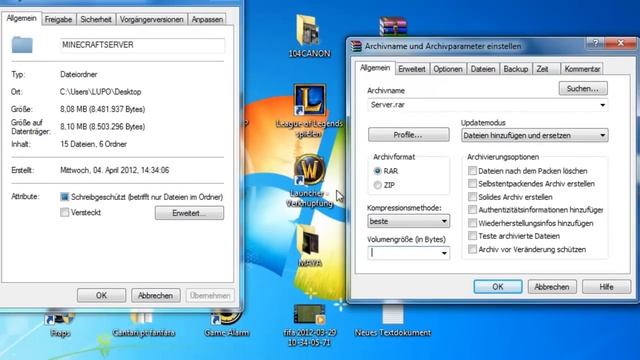640x360 pixels.
Task: Open the Anpassen tab in properties
Action: click(x=207, y=19)
